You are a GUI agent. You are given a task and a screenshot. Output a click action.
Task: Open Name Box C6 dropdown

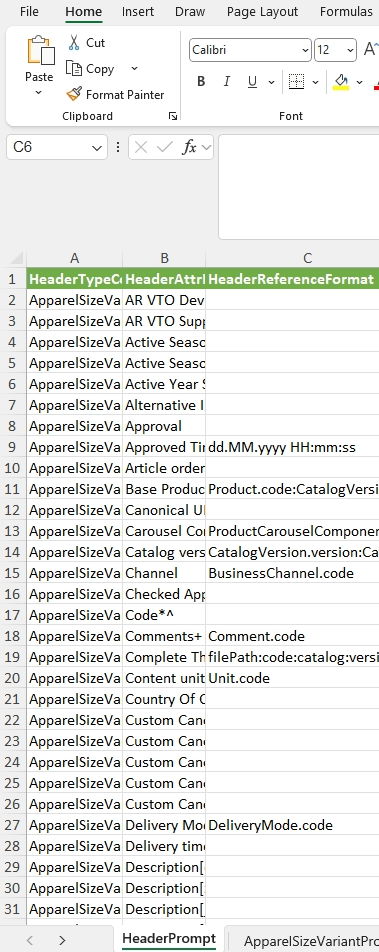(x=97, y=148)
